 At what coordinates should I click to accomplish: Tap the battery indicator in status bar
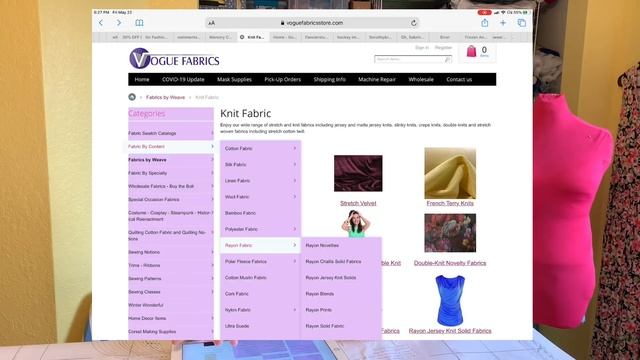tap(525, 13)
